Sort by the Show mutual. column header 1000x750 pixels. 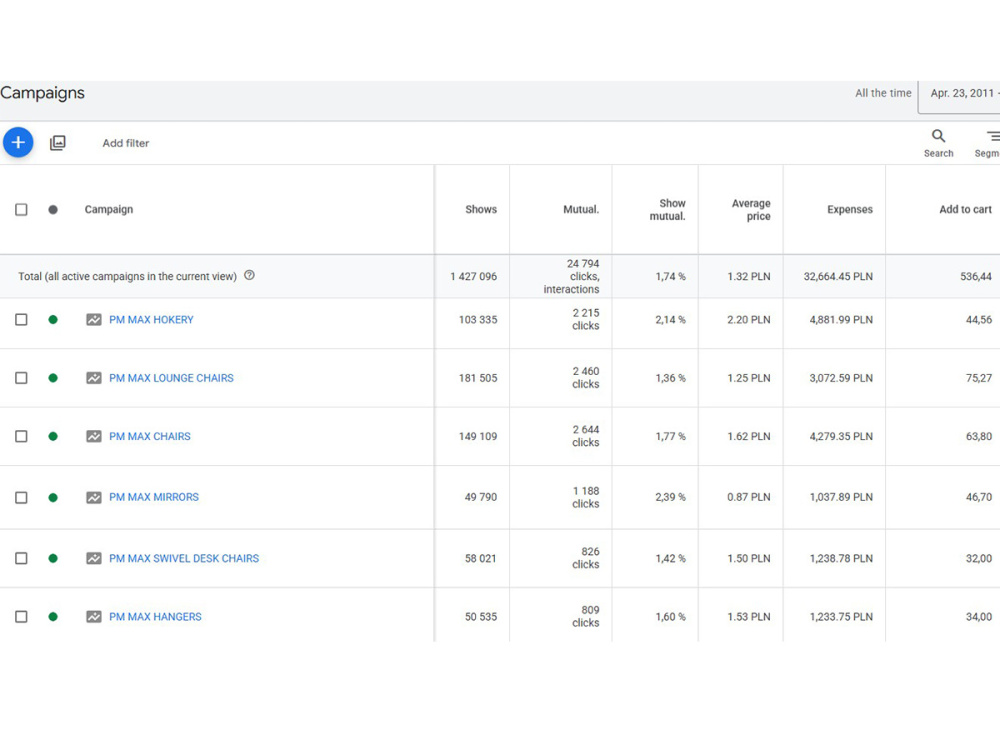[668, 210]
